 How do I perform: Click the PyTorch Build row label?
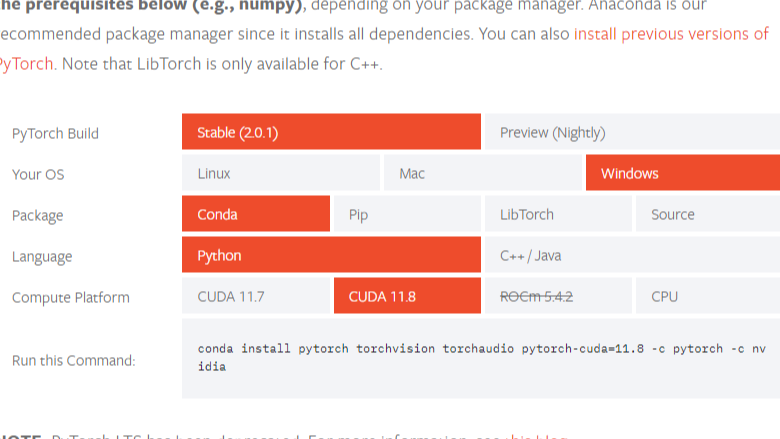pos(55,133)
